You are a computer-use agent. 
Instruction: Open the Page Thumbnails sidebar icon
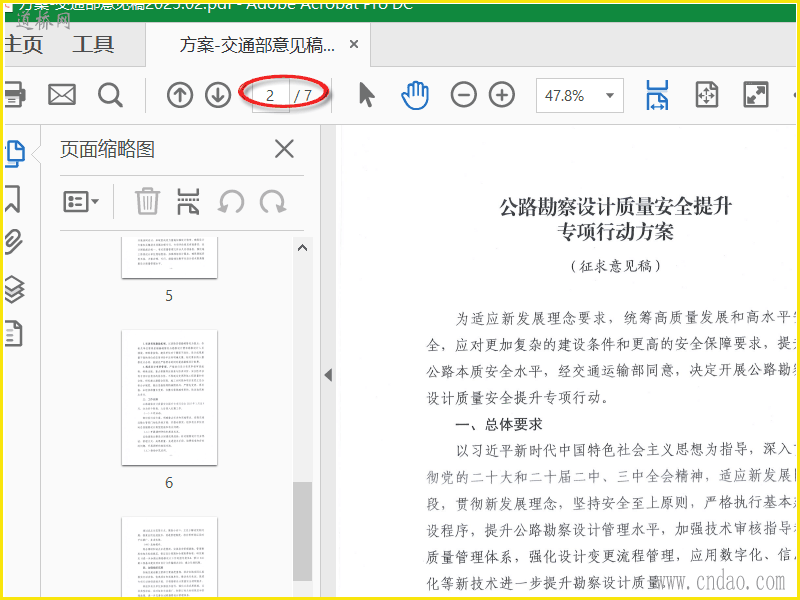coord(15,154)
